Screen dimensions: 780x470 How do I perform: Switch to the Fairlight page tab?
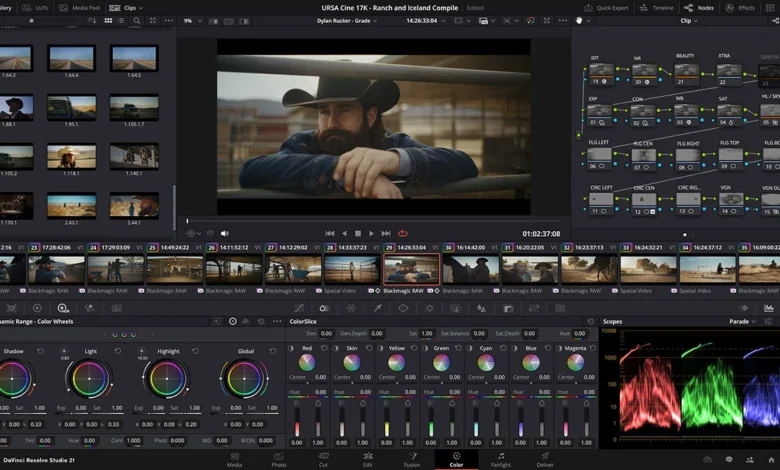pyautogui.click(x=500, y=459)
